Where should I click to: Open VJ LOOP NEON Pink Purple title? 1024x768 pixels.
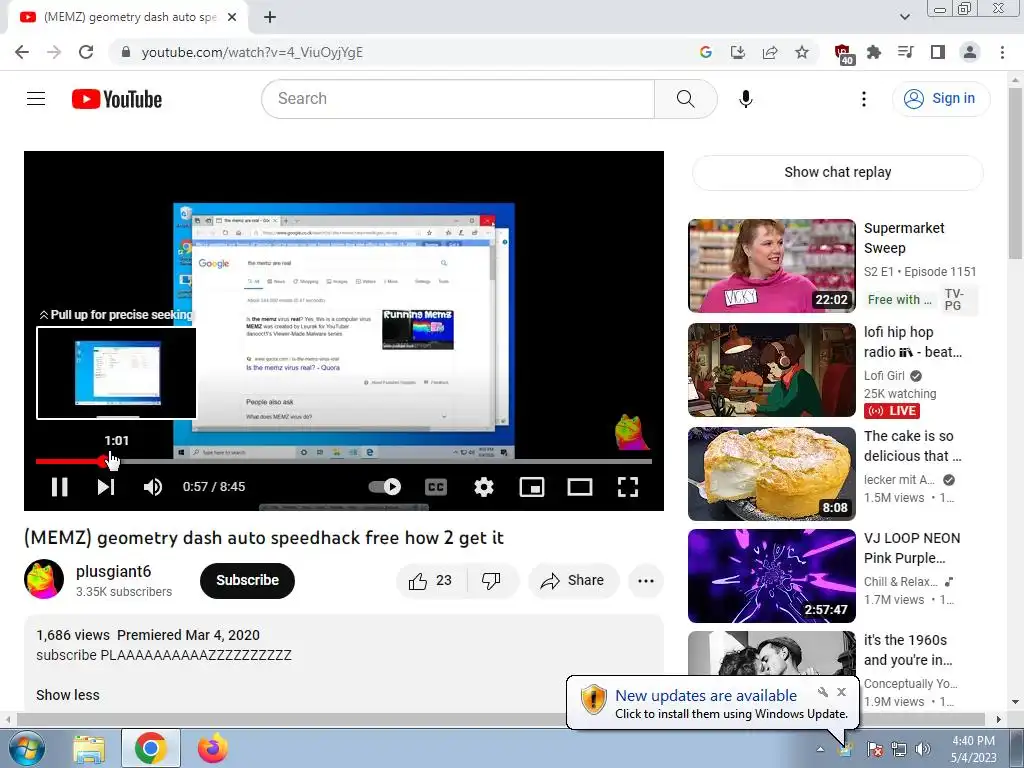912,548
